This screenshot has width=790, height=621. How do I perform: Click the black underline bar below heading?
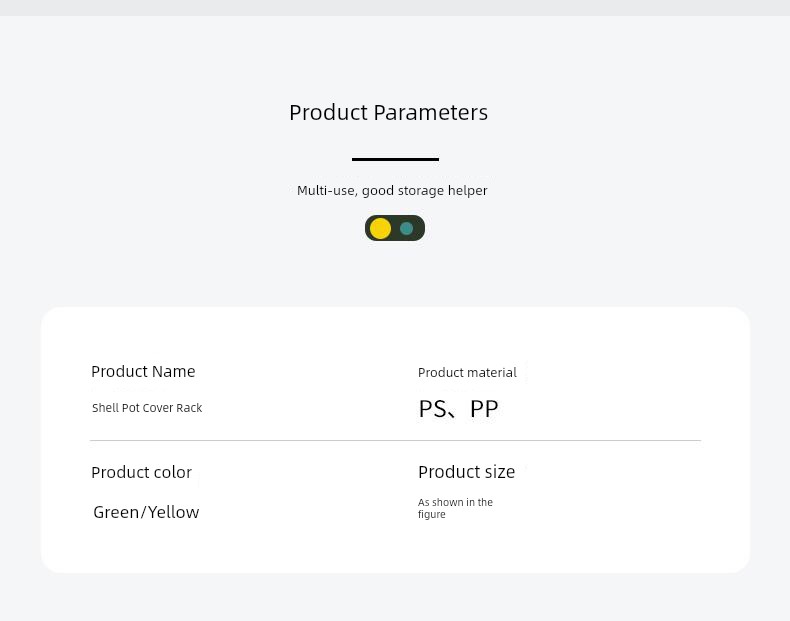395,159
